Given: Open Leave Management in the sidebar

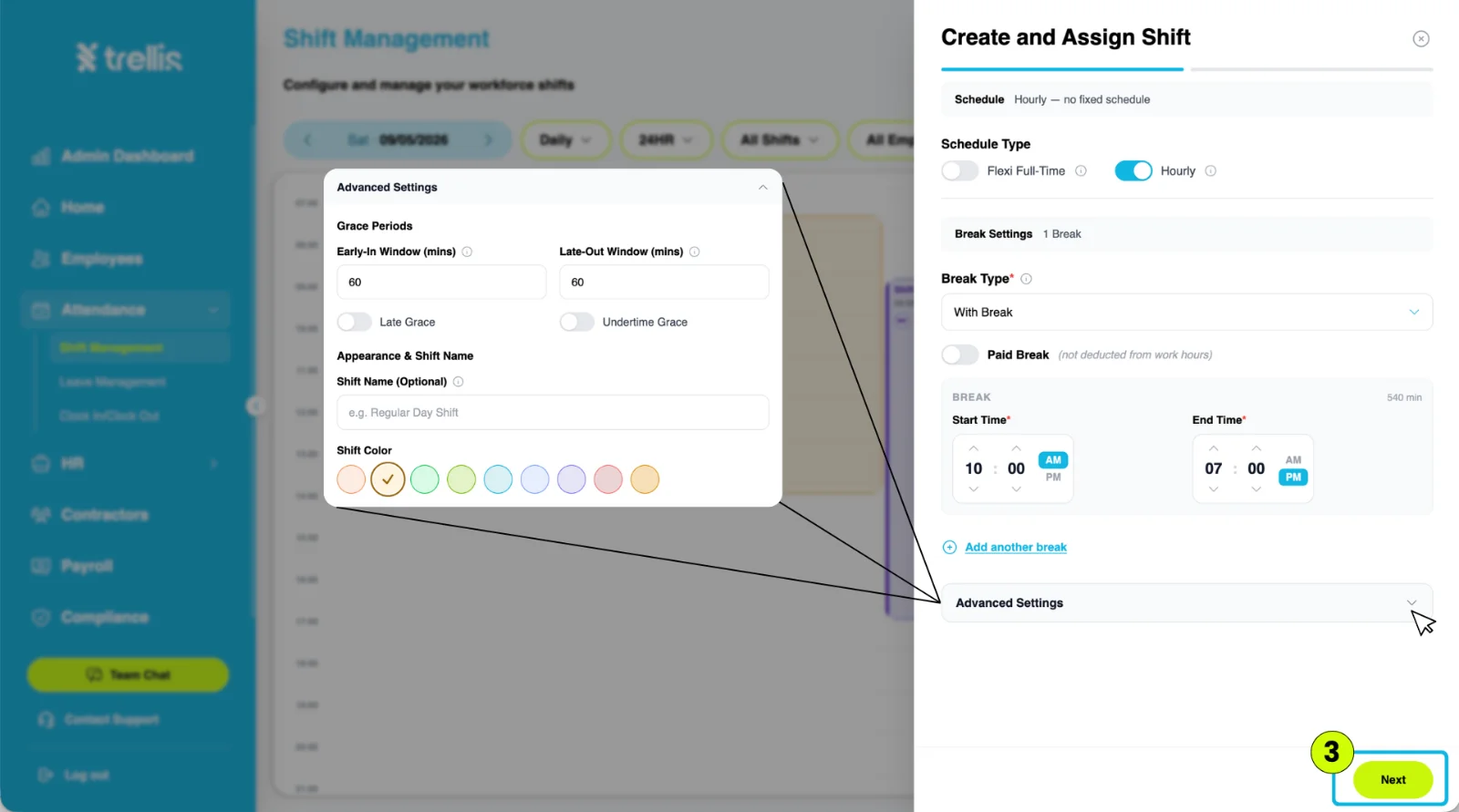Looking at the screenshot, I should coord(112,382).
